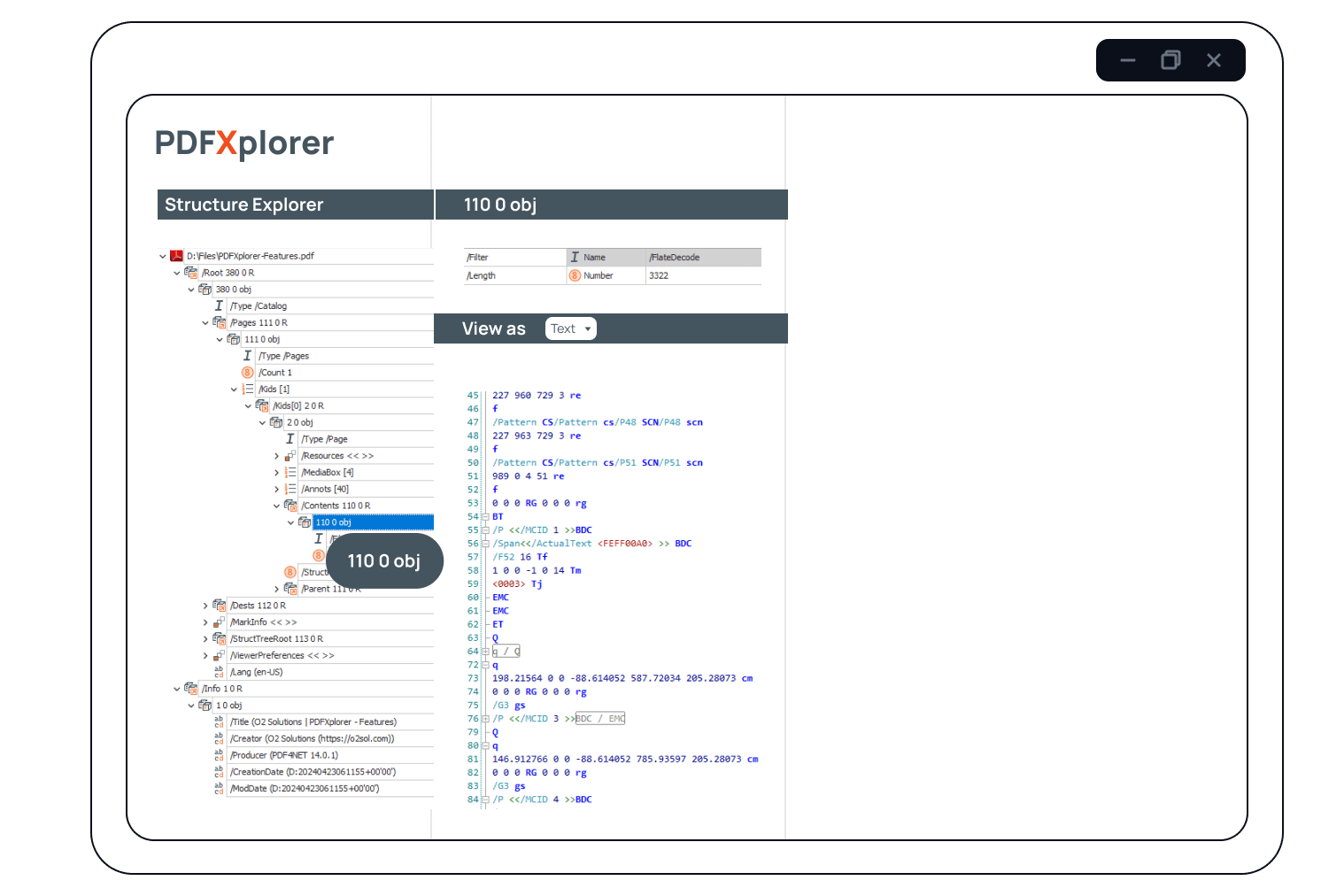Click the /Length key cell
This screenshot has height=896, width=1321.
(514, 275)
